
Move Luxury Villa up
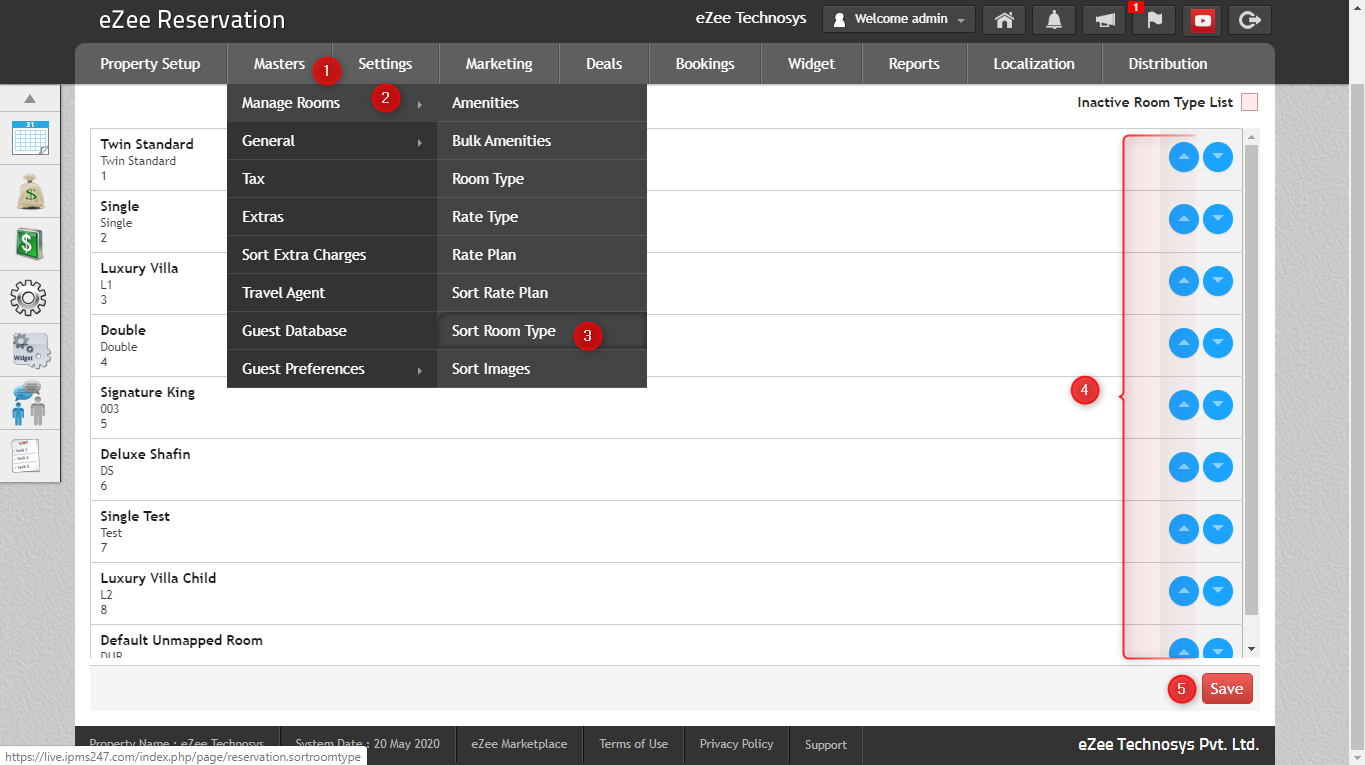(1184, 281)
